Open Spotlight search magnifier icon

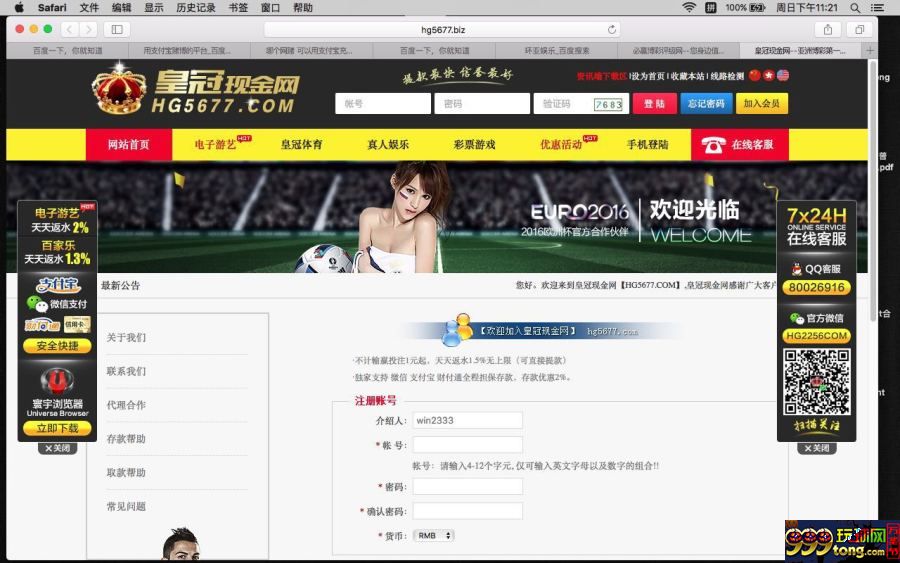(x=855, y=7)
